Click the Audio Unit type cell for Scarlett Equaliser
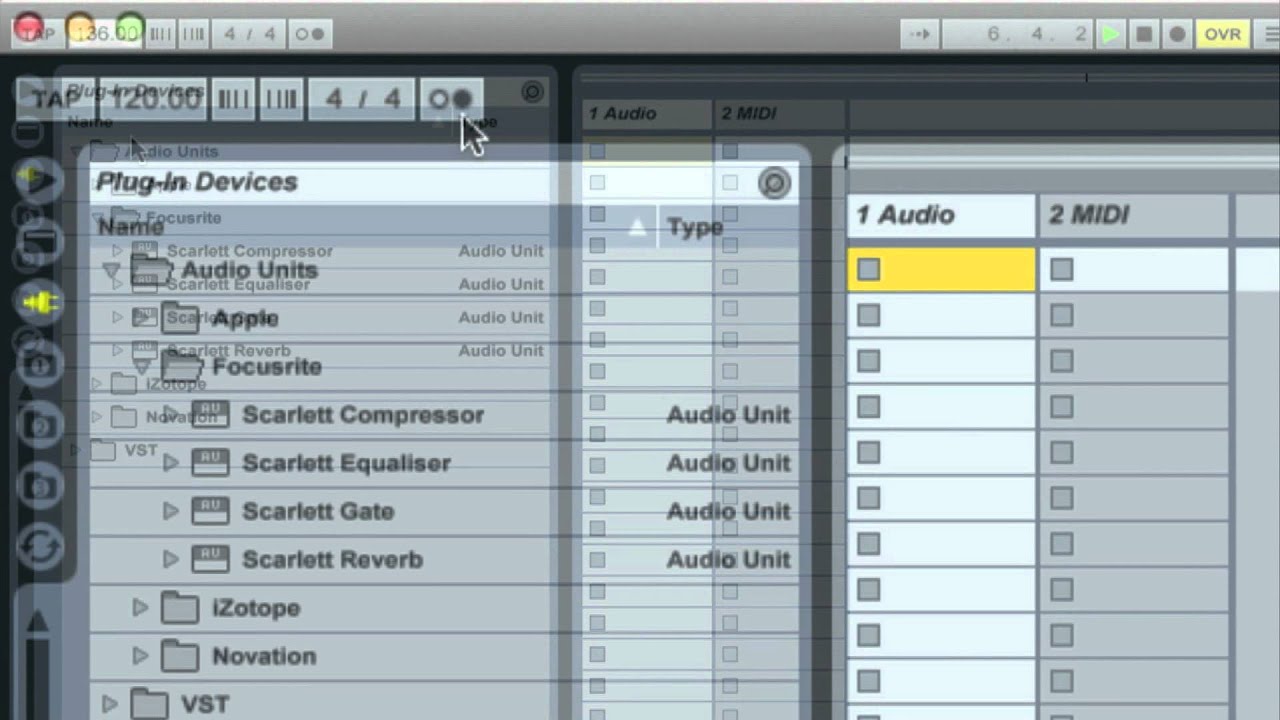 click(x=728, y=462)
